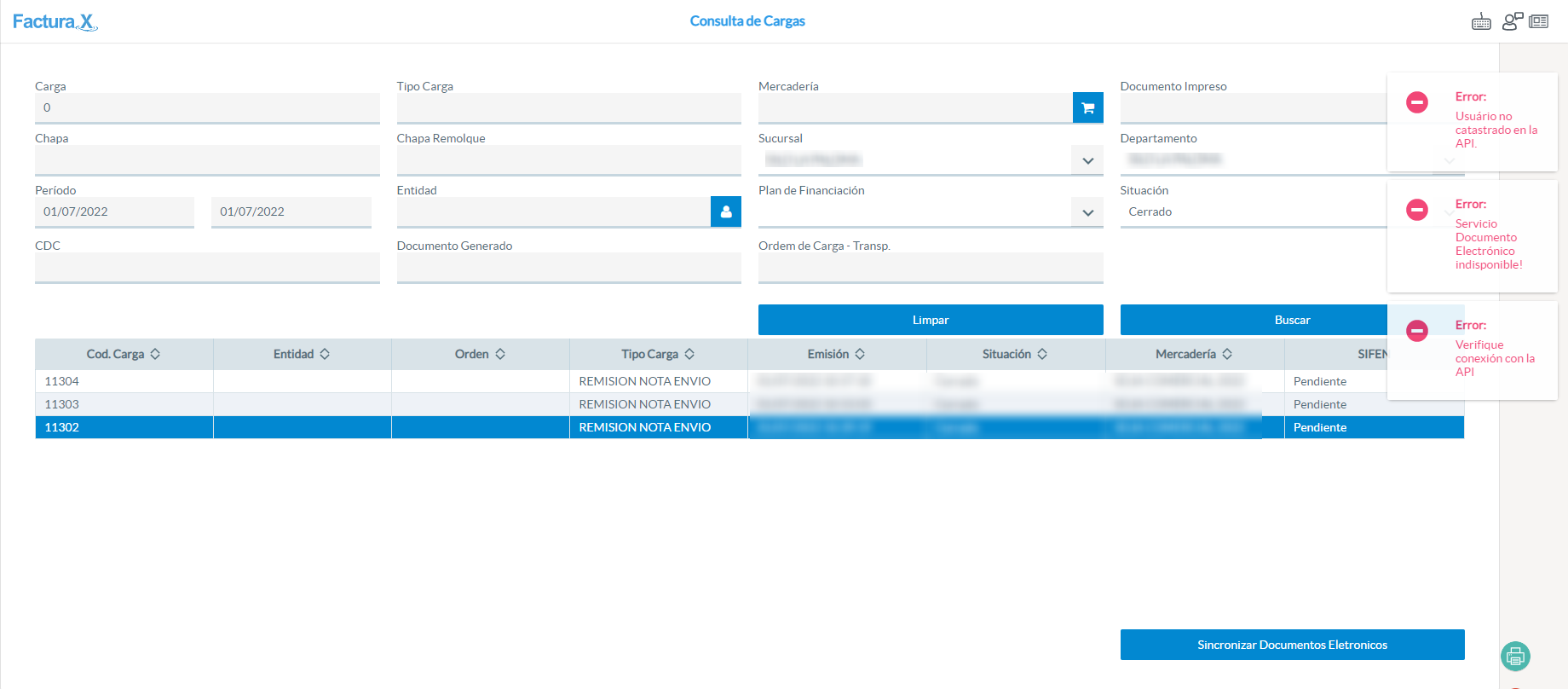The image size is (1568, 689).
Task: Select row with Cod. Carga 11303
Action: (x=750, y=404)
